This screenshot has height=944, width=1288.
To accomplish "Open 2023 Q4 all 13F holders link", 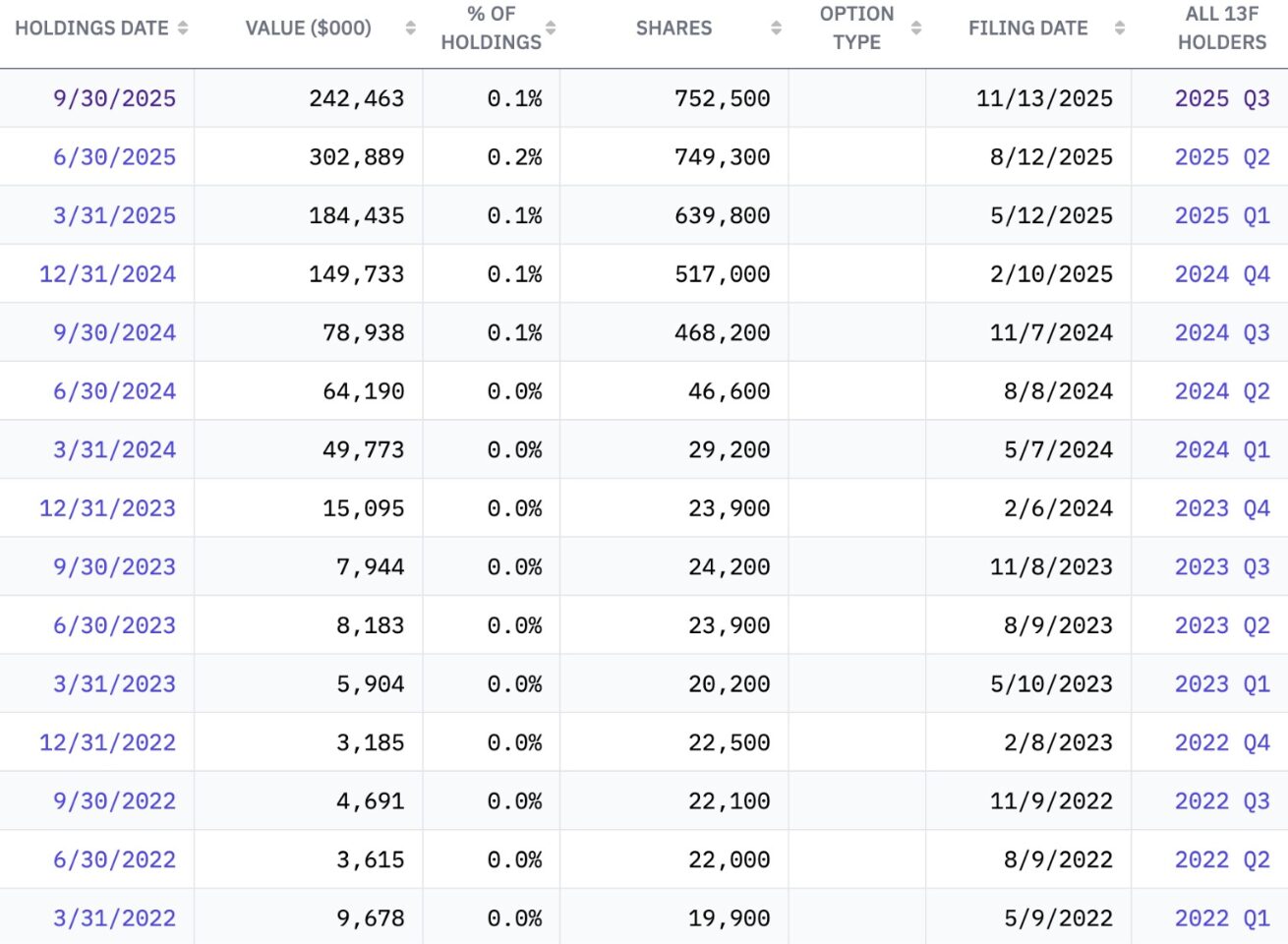I will [1222, 508].
